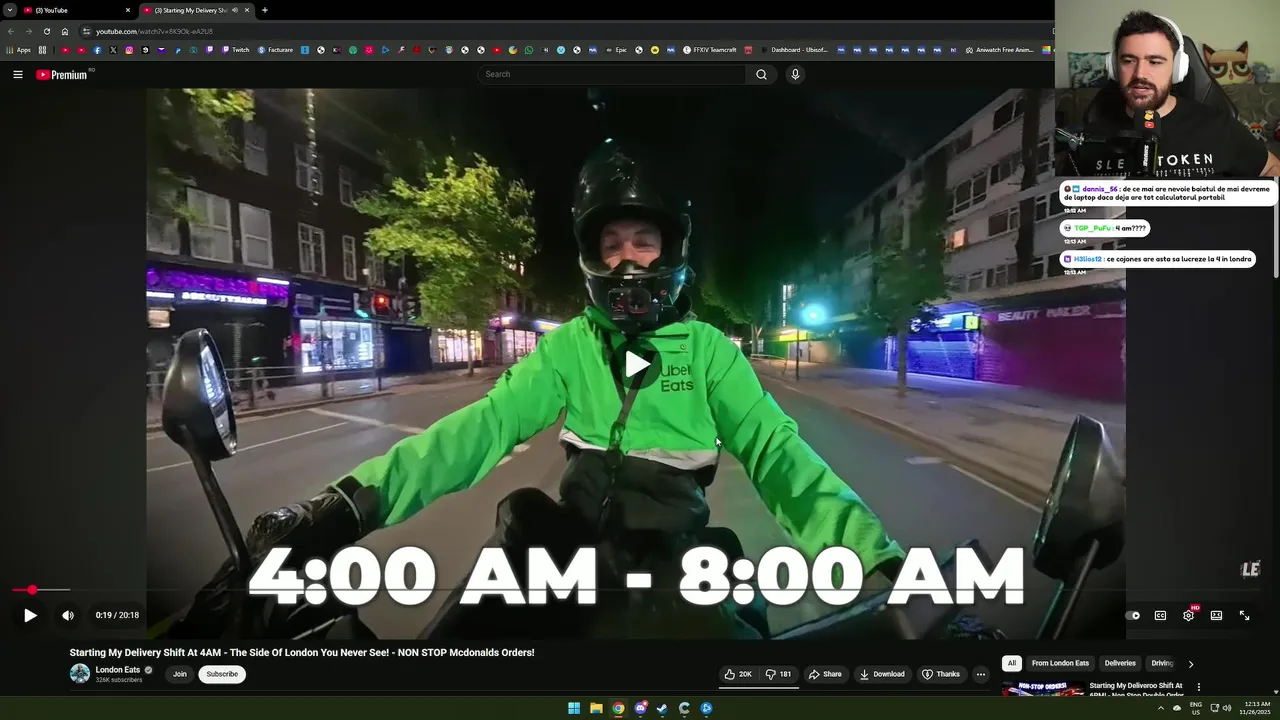Open Twitch bookmark

tap(236, 50)
